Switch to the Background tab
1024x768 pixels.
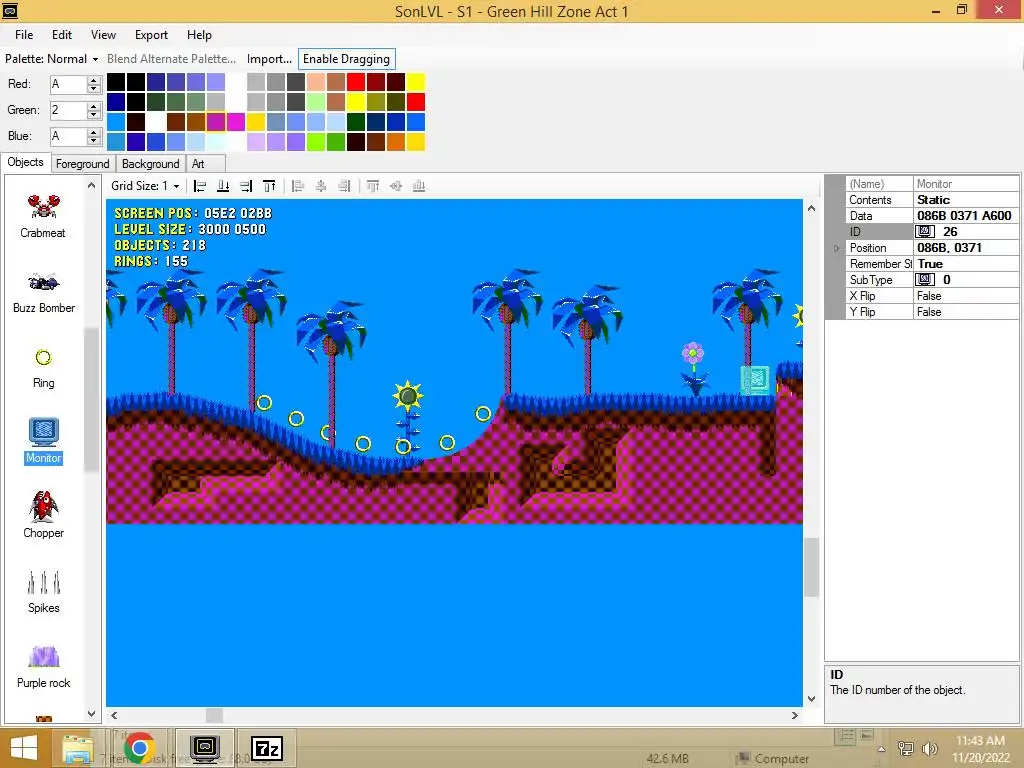coord(150,164)
